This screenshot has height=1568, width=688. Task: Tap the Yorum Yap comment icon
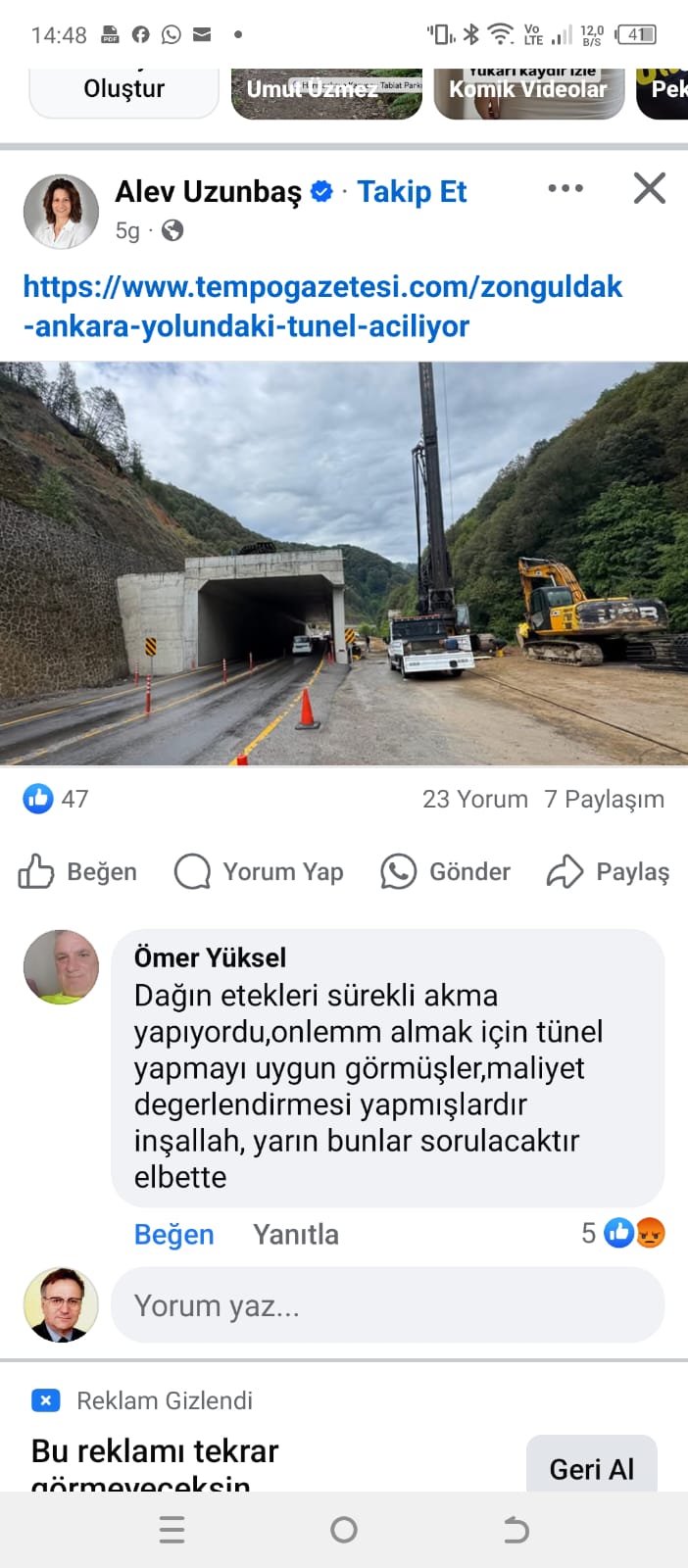(259, 871)
